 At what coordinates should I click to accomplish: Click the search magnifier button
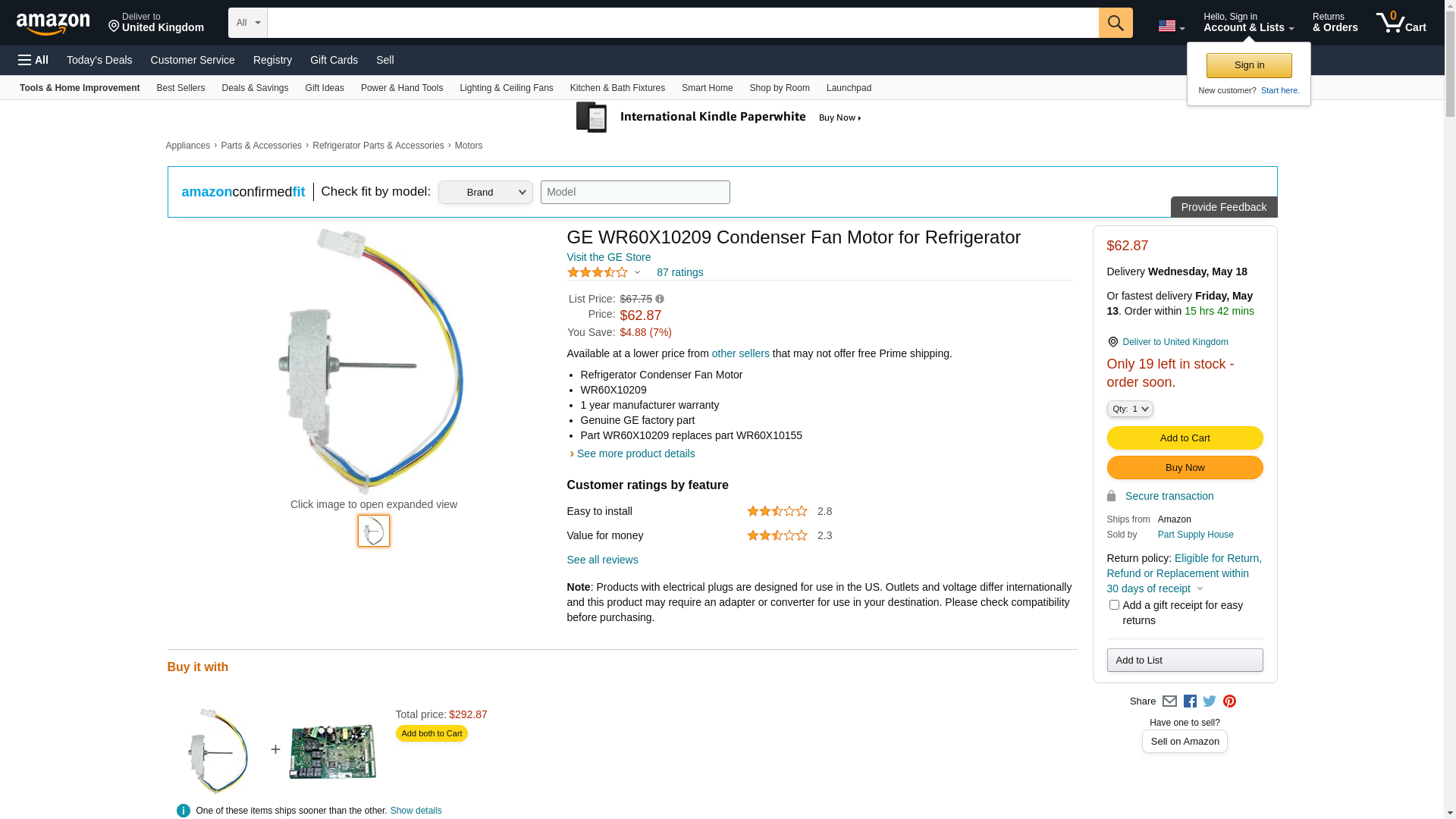1115,23
